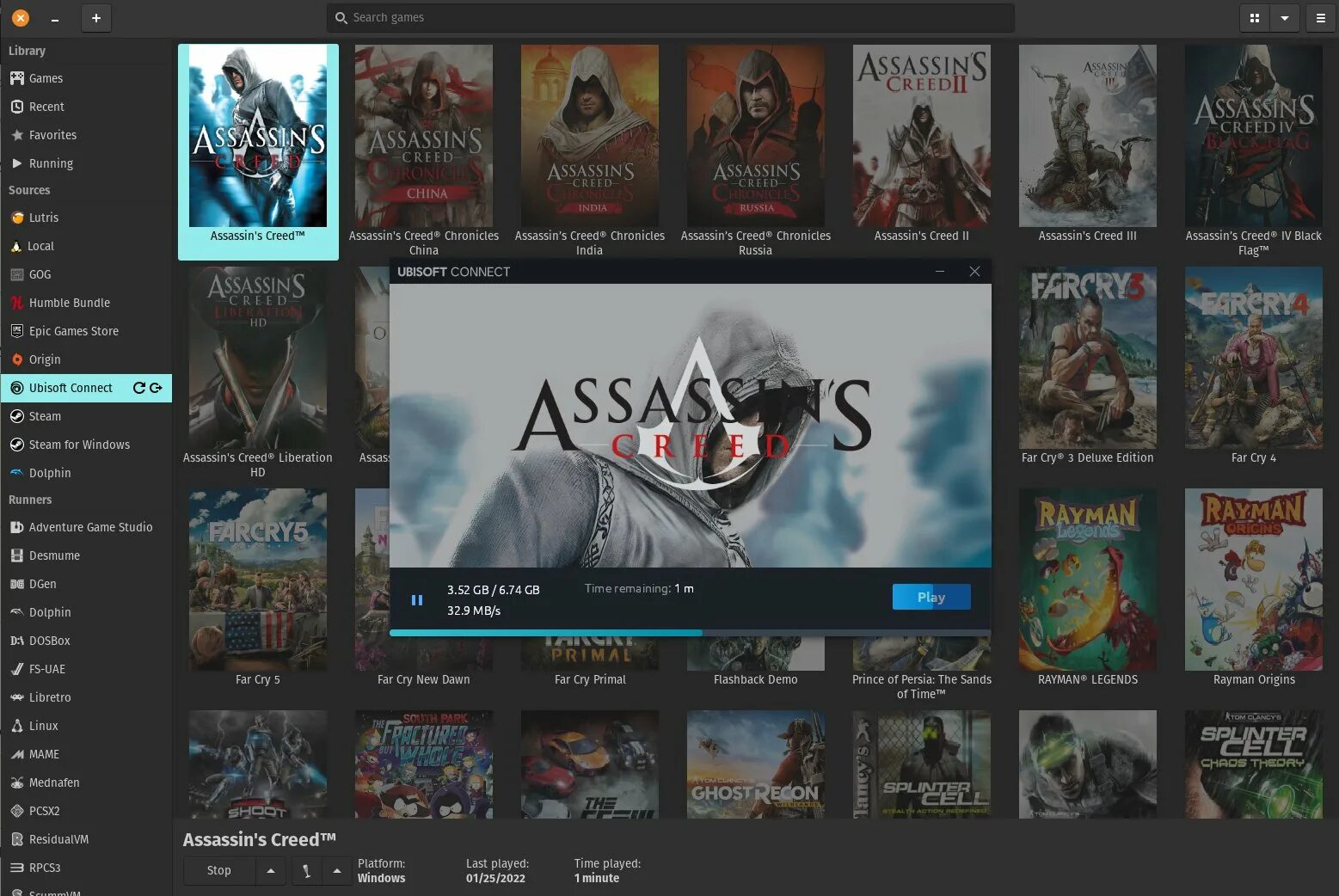This screenshot has height=896, width=1339.
Task: Select Adventure Game Studio runner
Action: [x=86, y=527]
